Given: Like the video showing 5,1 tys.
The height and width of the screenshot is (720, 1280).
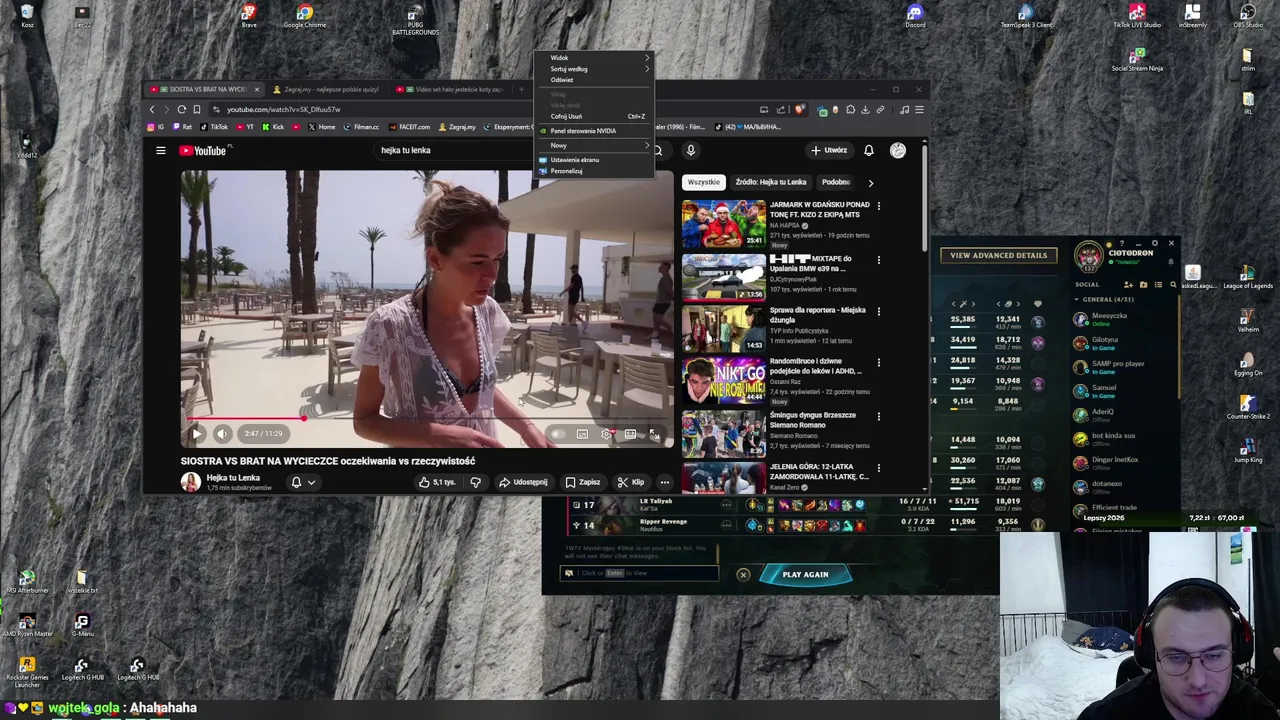Looking at the screenshot, I should click(437, 482).
